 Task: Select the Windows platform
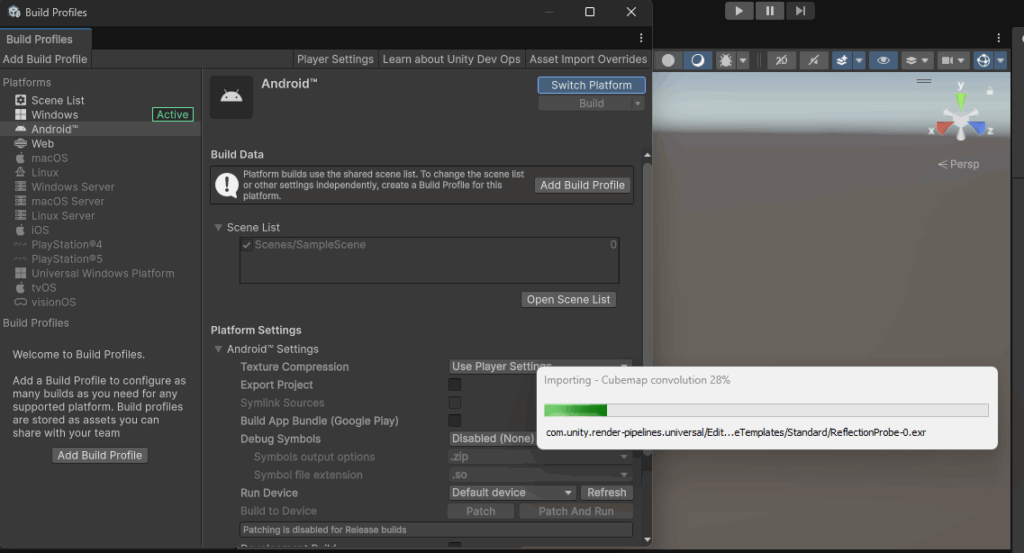55,114
